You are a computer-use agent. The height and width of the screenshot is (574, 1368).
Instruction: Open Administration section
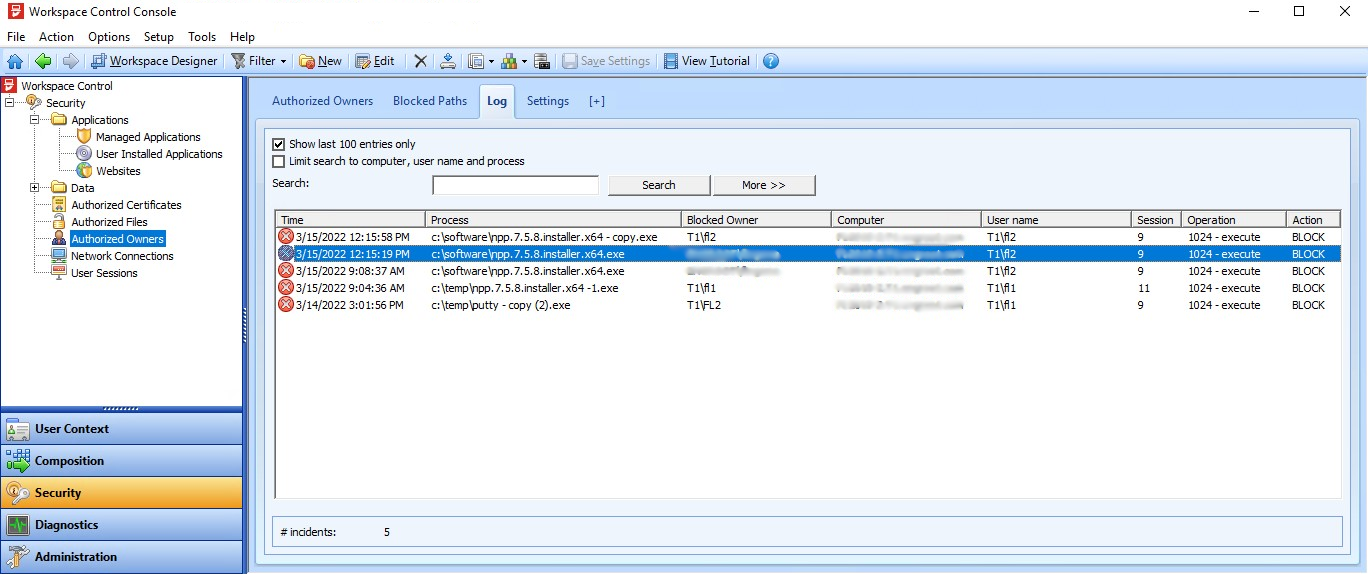121,557
